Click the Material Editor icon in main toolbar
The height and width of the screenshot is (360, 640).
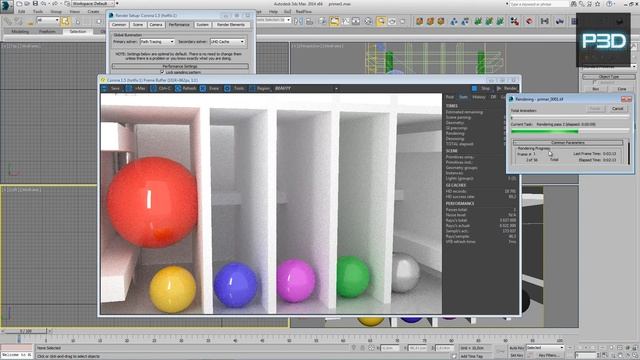(x=368, y=21)
